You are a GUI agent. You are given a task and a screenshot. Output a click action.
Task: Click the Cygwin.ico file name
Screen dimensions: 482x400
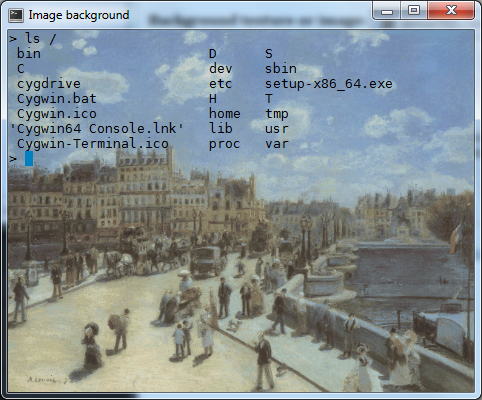click(57, 114)
